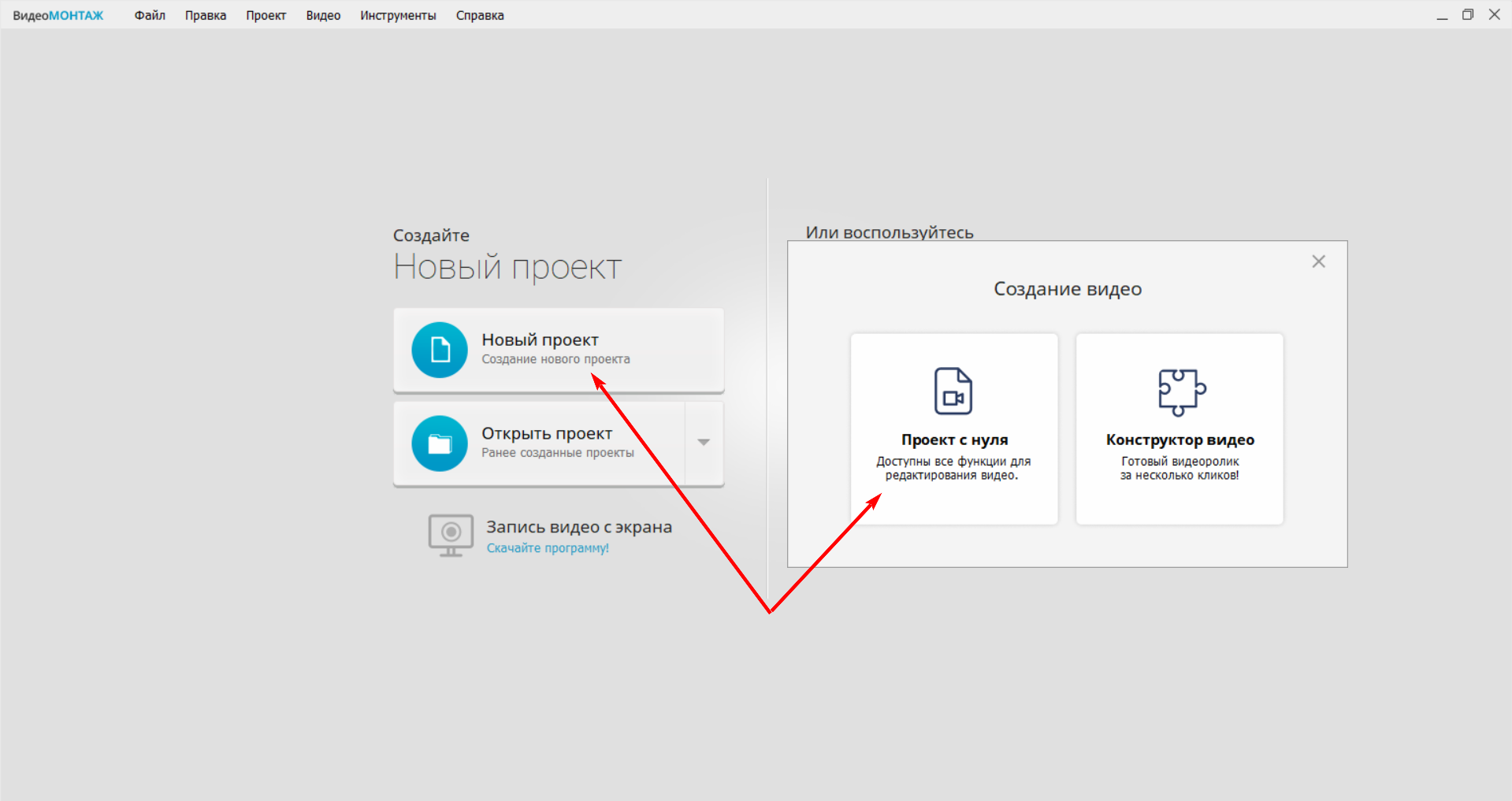Image resolution: width=1512 pixels, height=801 pixels.
Task: Click the Создание нового проекта subtitle
Action: coord(555,359)
